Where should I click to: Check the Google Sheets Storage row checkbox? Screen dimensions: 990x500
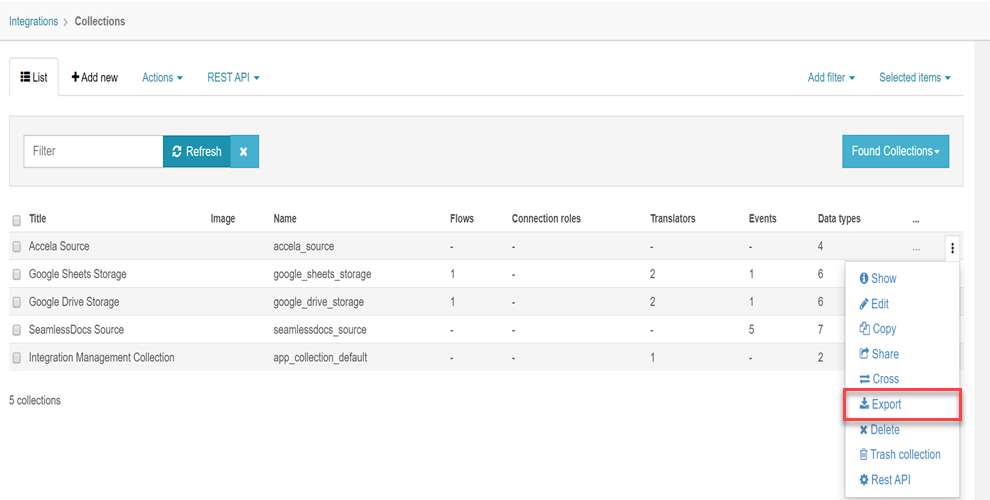click(16, 275)
